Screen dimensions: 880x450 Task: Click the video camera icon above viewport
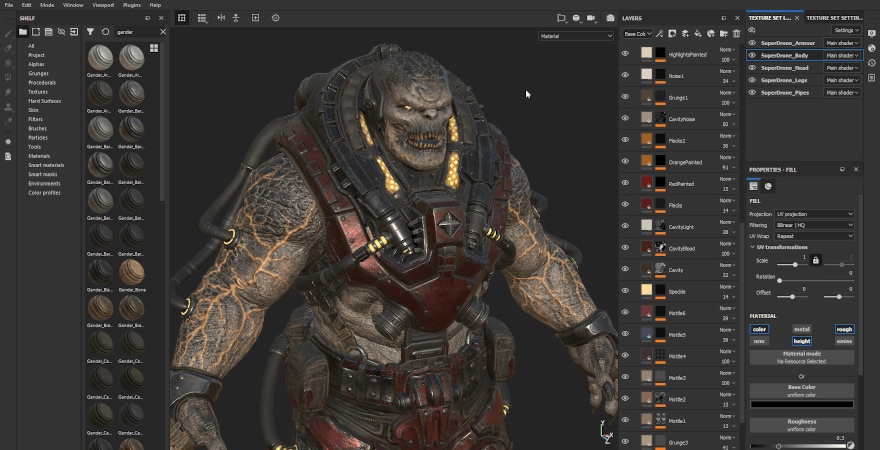[x=591, y=18]
